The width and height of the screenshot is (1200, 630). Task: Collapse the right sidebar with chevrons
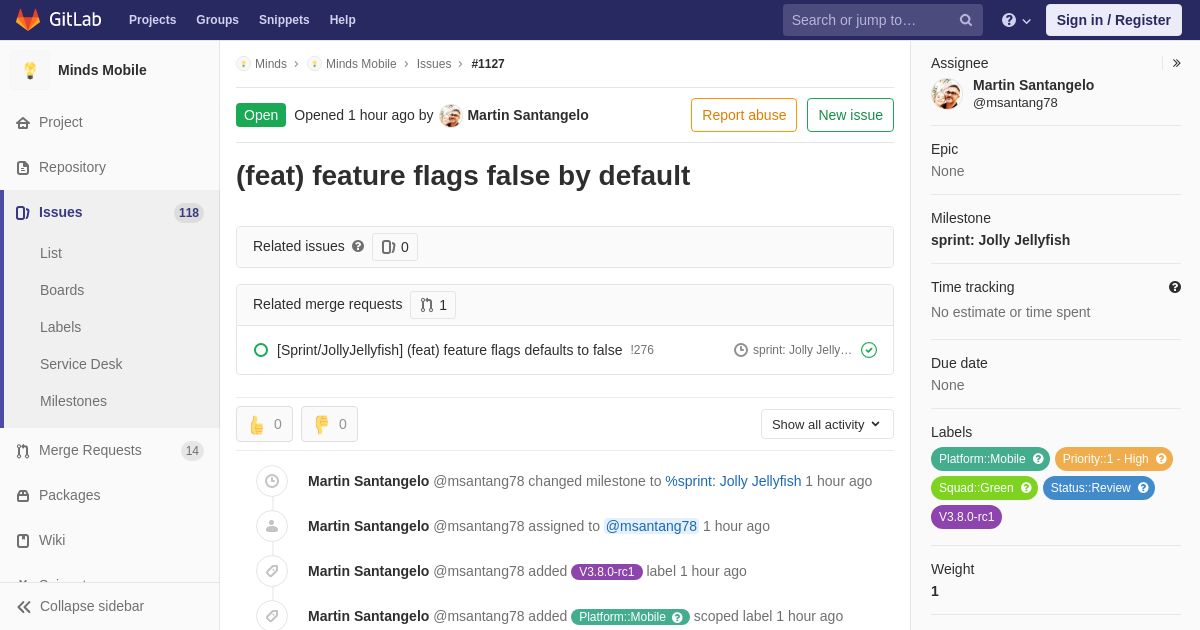tap(1176, 63)
